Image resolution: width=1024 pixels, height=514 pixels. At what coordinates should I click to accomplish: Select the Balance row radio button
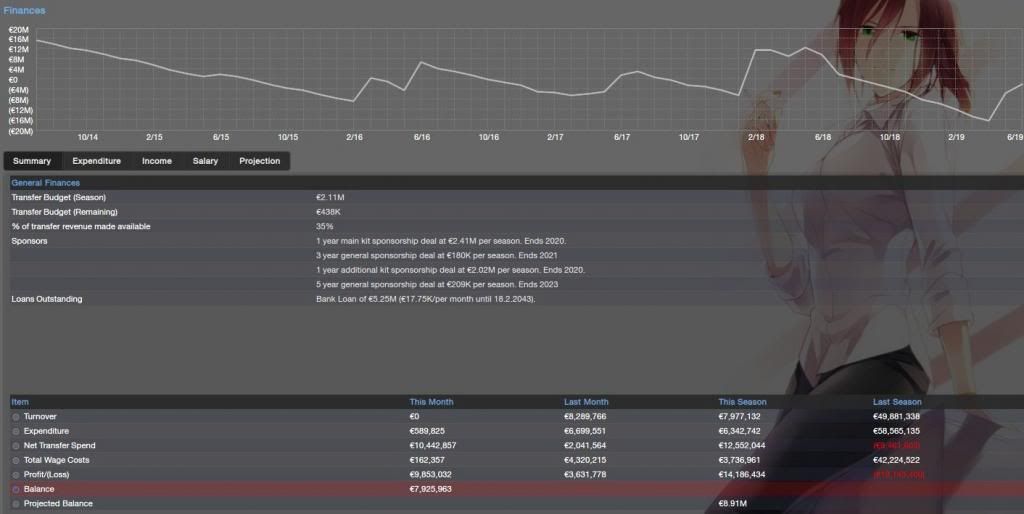(16, 489)
